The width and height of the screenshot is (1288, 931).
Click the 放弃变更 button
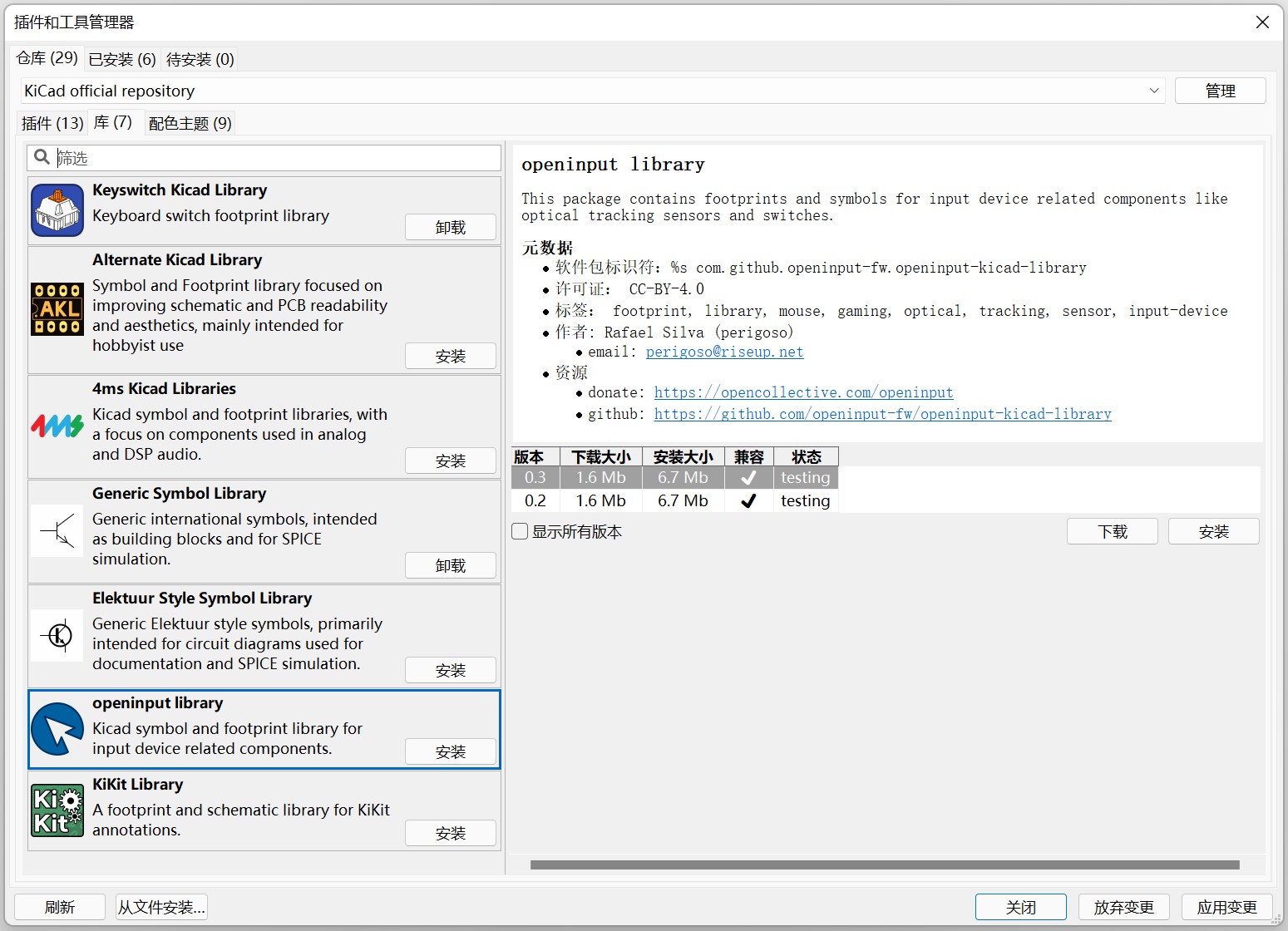pyautogui.click(x=1124, y=907)
